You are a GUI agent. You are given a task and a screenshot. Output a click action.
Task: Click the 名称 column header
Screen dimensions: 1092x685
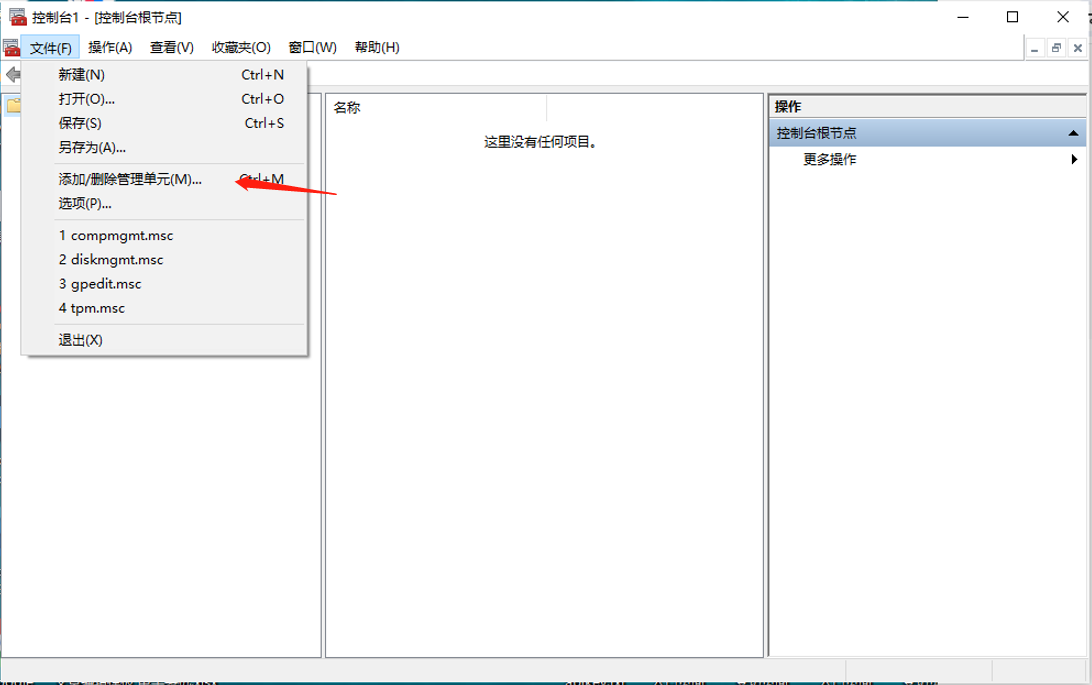347,107
